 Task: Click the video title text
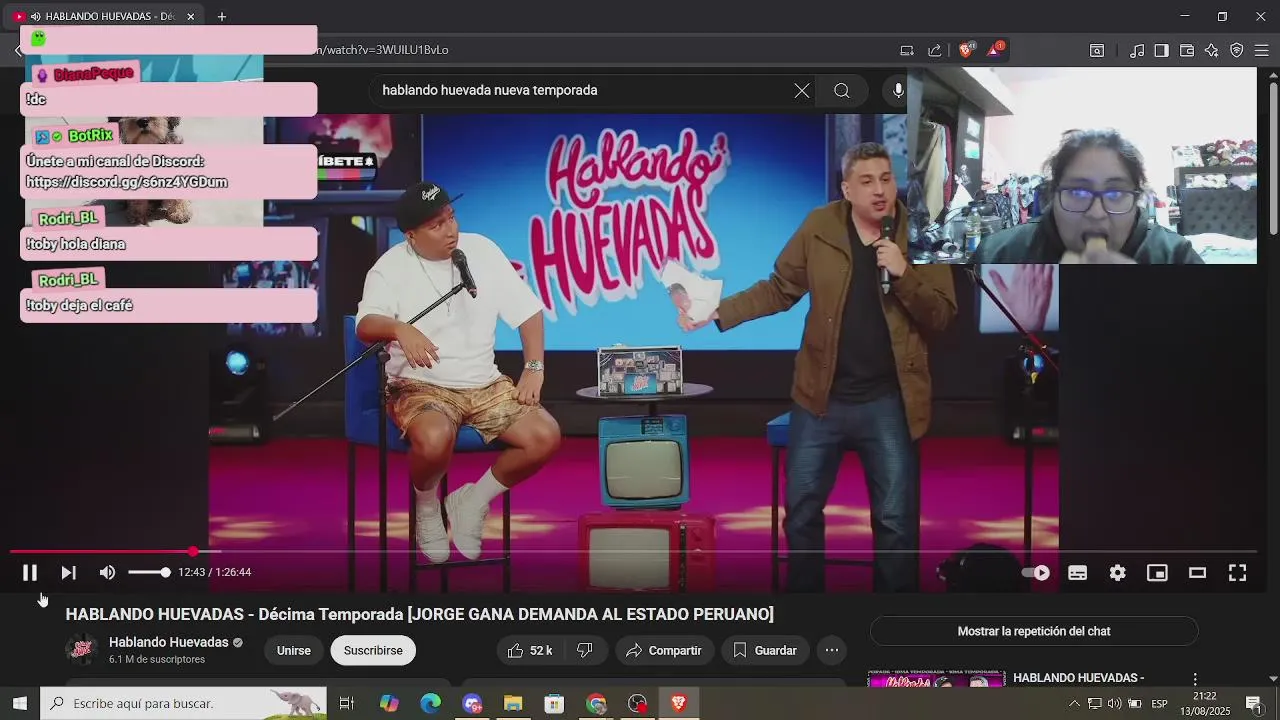click(420, 614)
